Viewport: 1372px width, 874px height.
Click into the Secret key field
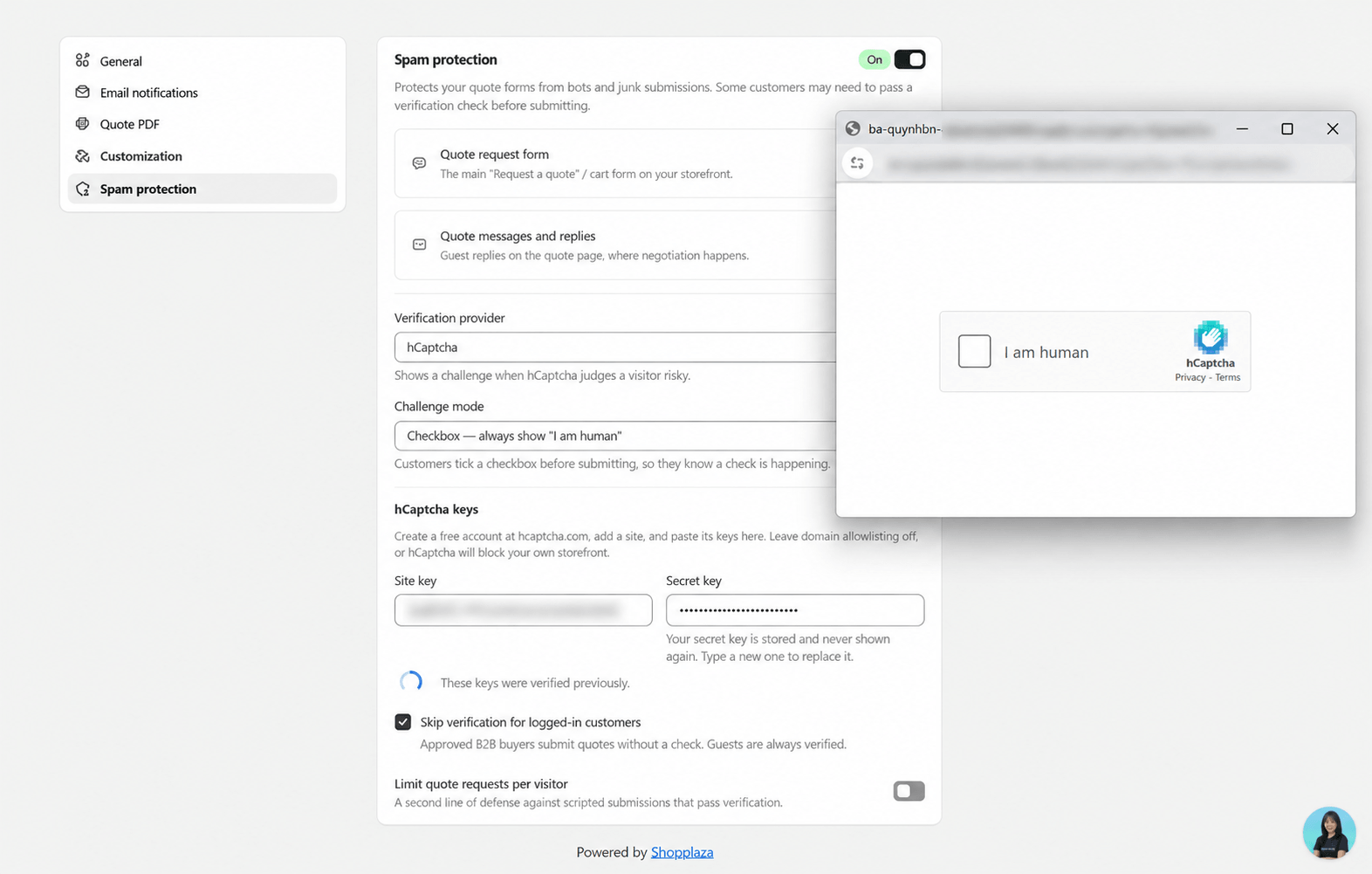pyautogui.click(x=795, y=610)
